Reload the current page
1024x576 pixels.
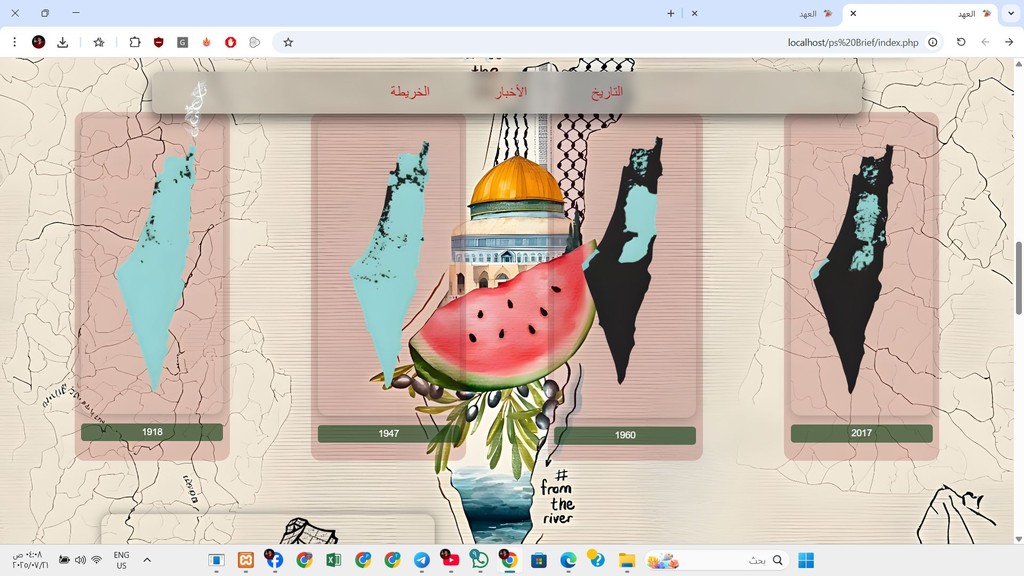(x=961, y=42)
